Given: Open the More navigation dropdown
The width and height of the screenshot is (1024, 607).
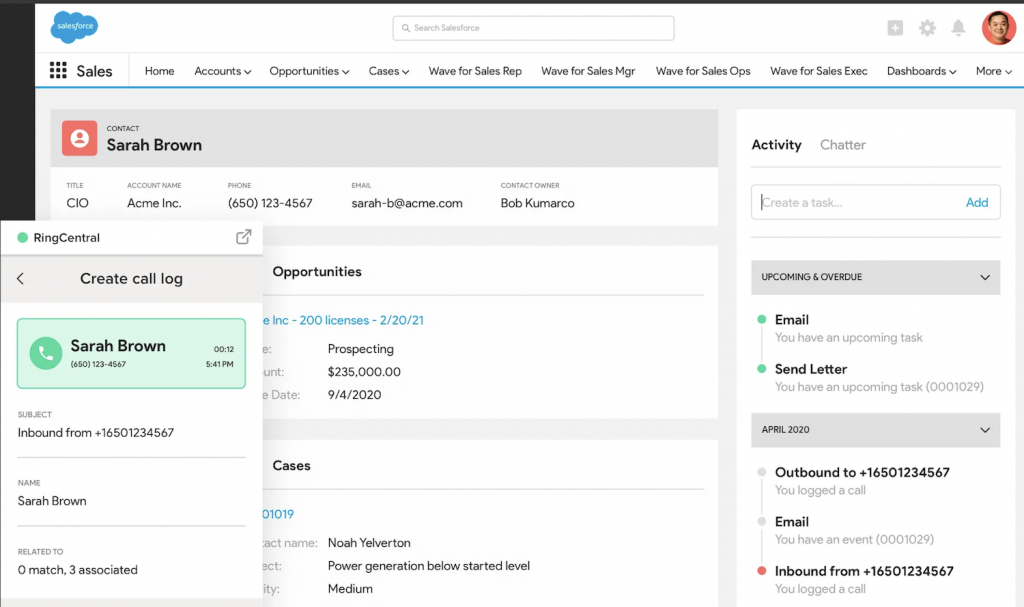Looking at the screenshot, I should point(992,71).
